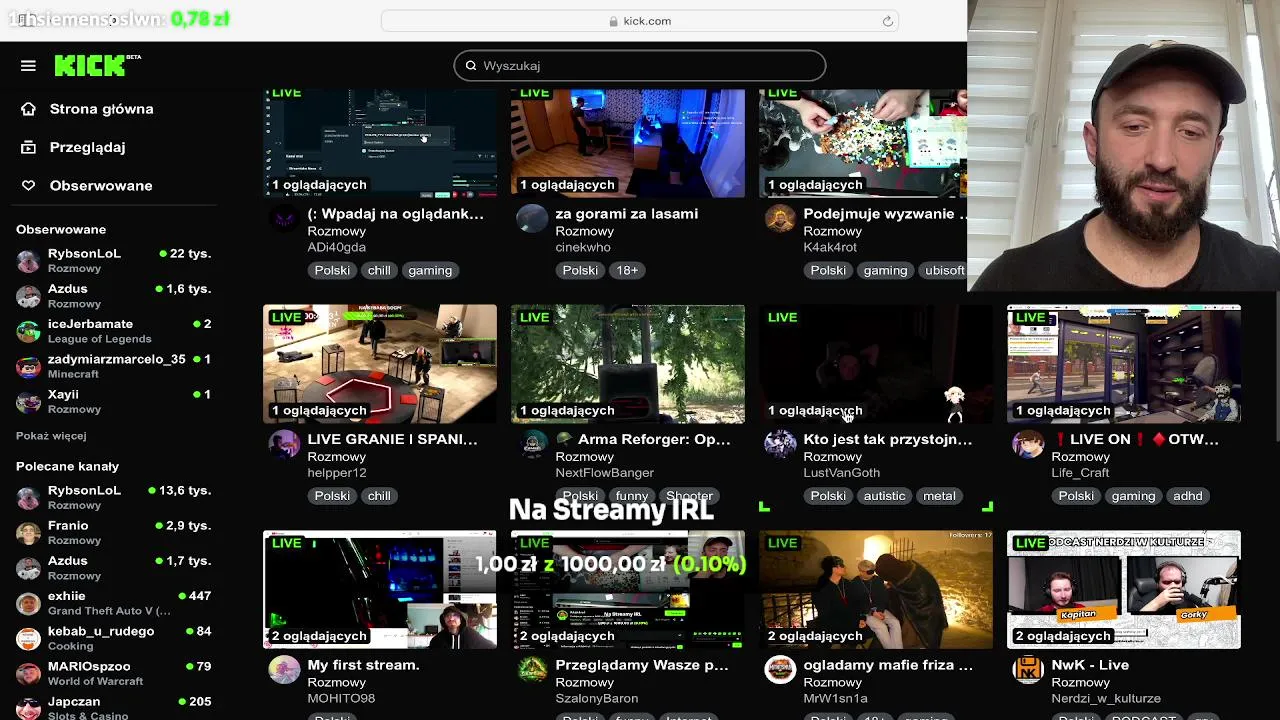Open Japczan channel in sidebar

click(115, 706)
